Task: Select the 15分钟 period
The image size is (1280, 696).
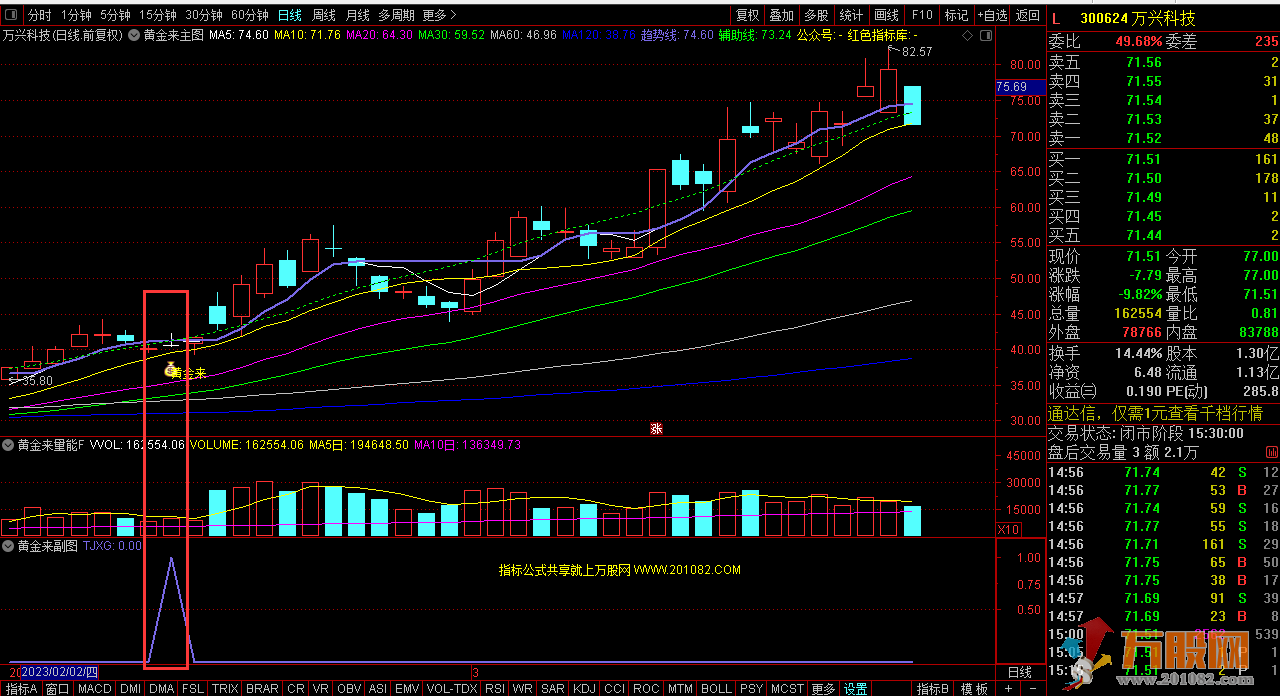Action: click(158, 15)
